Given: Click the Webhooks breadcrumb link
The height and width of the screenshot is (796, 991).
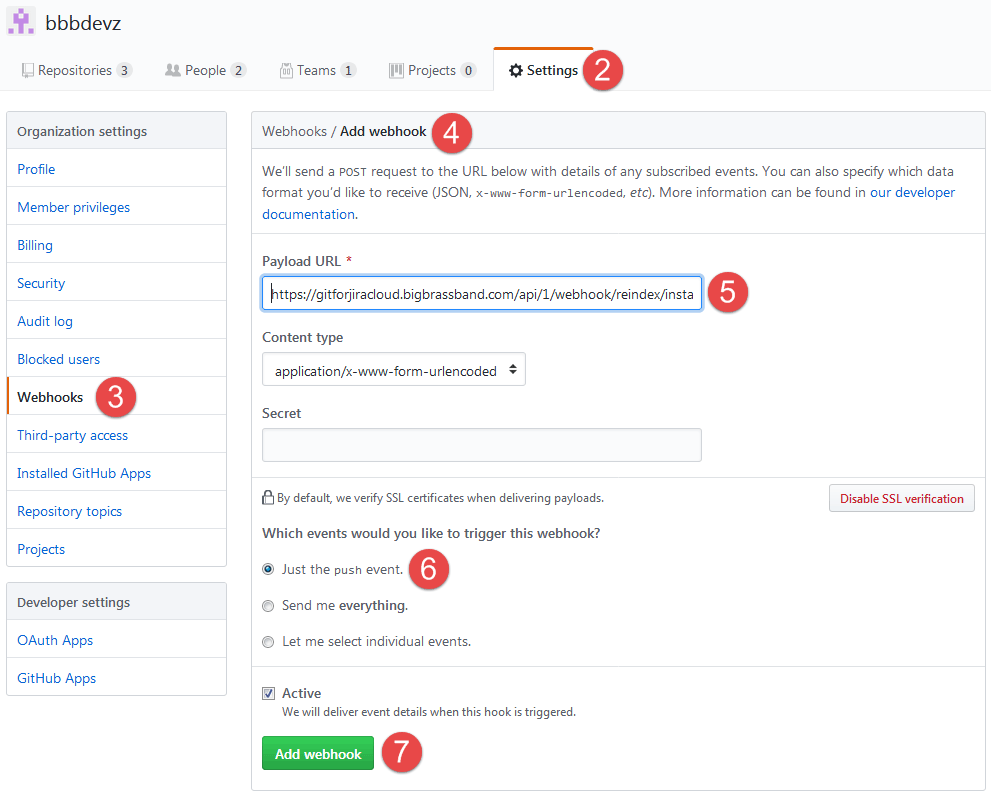Looking at the screenshot, I should [295, 132].
